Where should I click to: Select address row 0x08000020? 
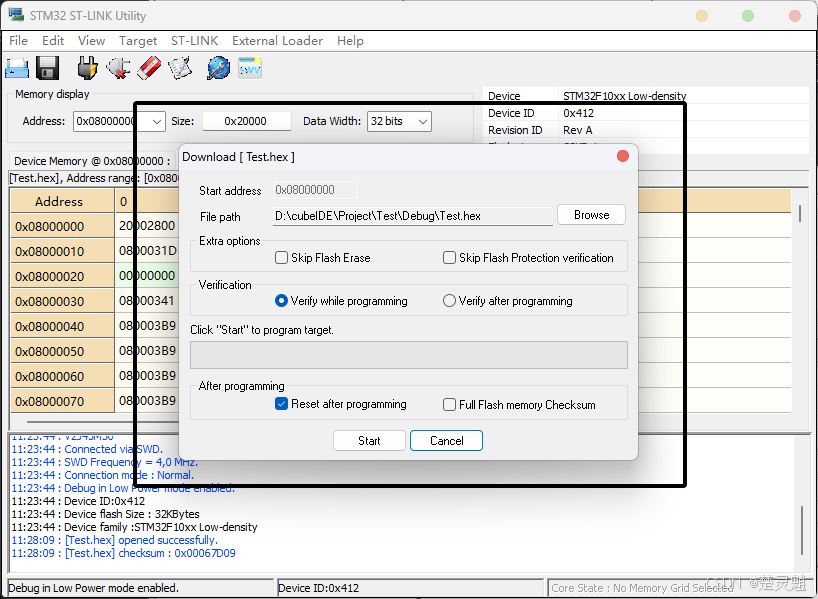[x=62, y=277]
